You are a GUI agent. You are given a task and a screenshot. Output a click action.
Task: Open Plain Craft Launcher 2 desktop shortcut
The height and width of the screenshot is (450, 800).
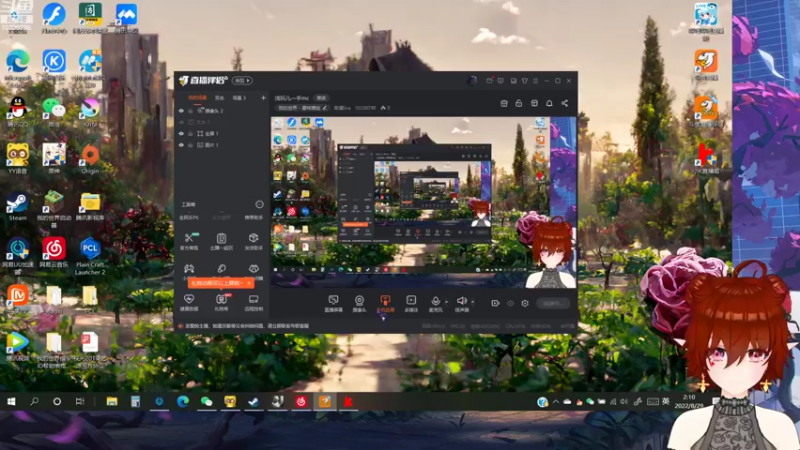[90, 256]
